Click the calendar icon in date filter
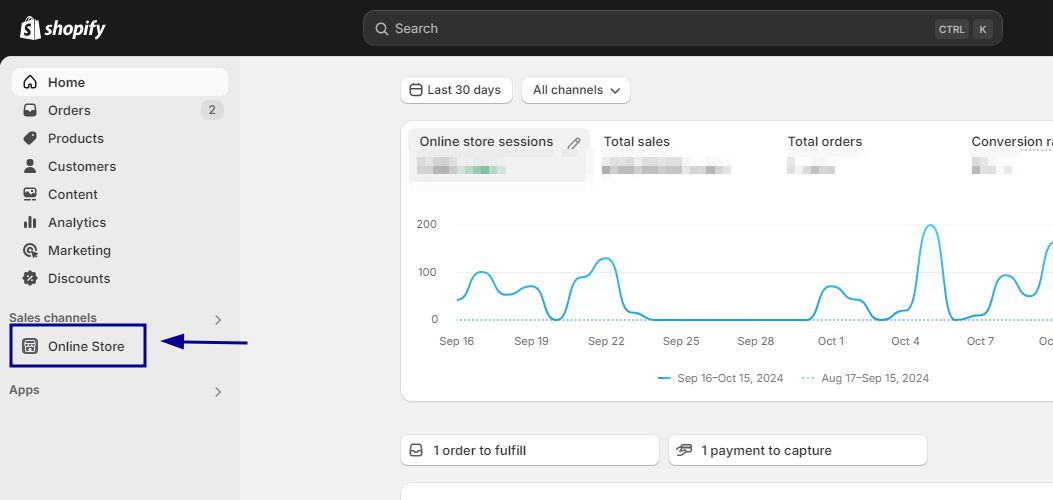Viewport: 1053px width, 500px height. point(416,90)
